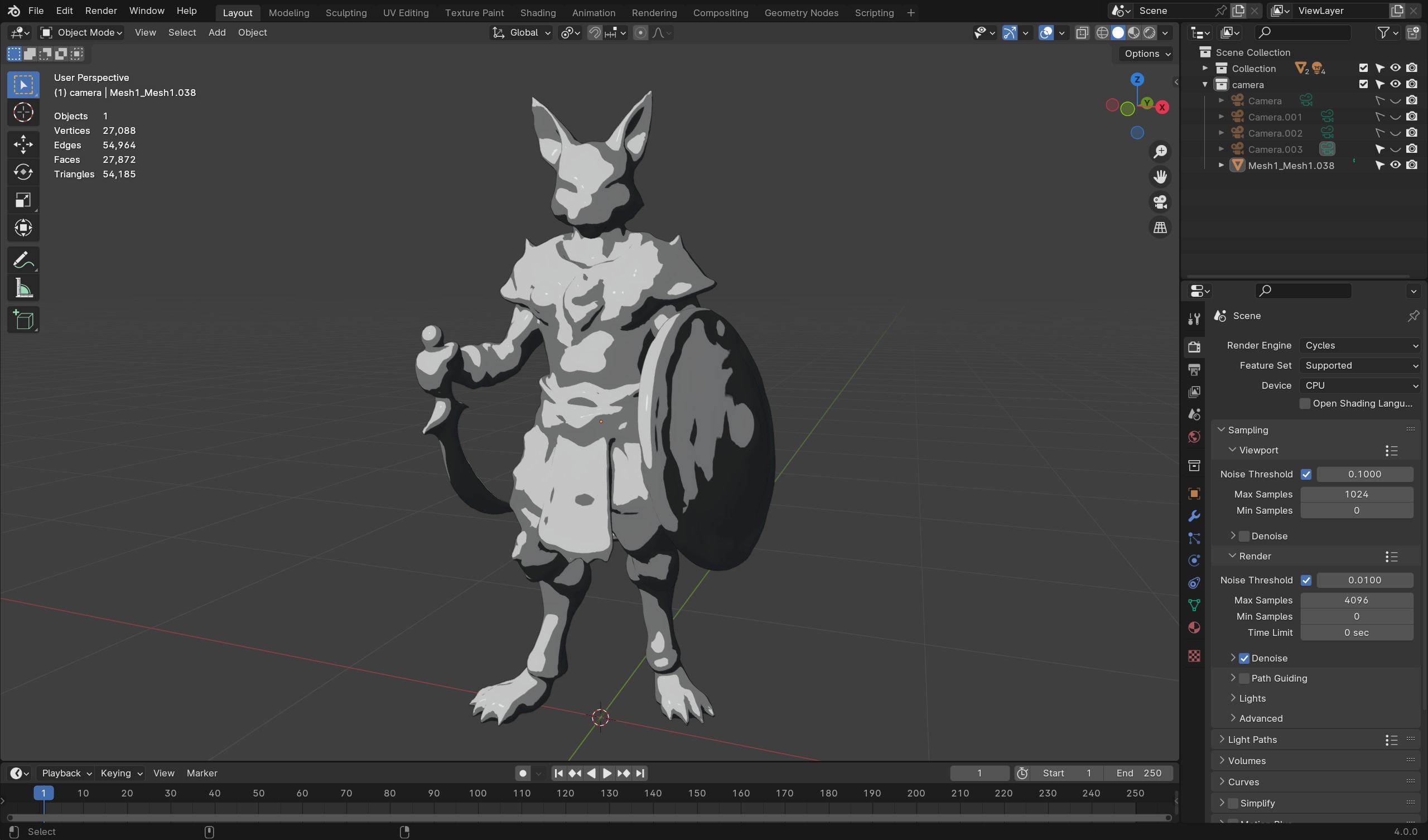Open the Feature Set dropdown
Image resolution: width=1428 pixels, height=840 pixels.
1360,365
